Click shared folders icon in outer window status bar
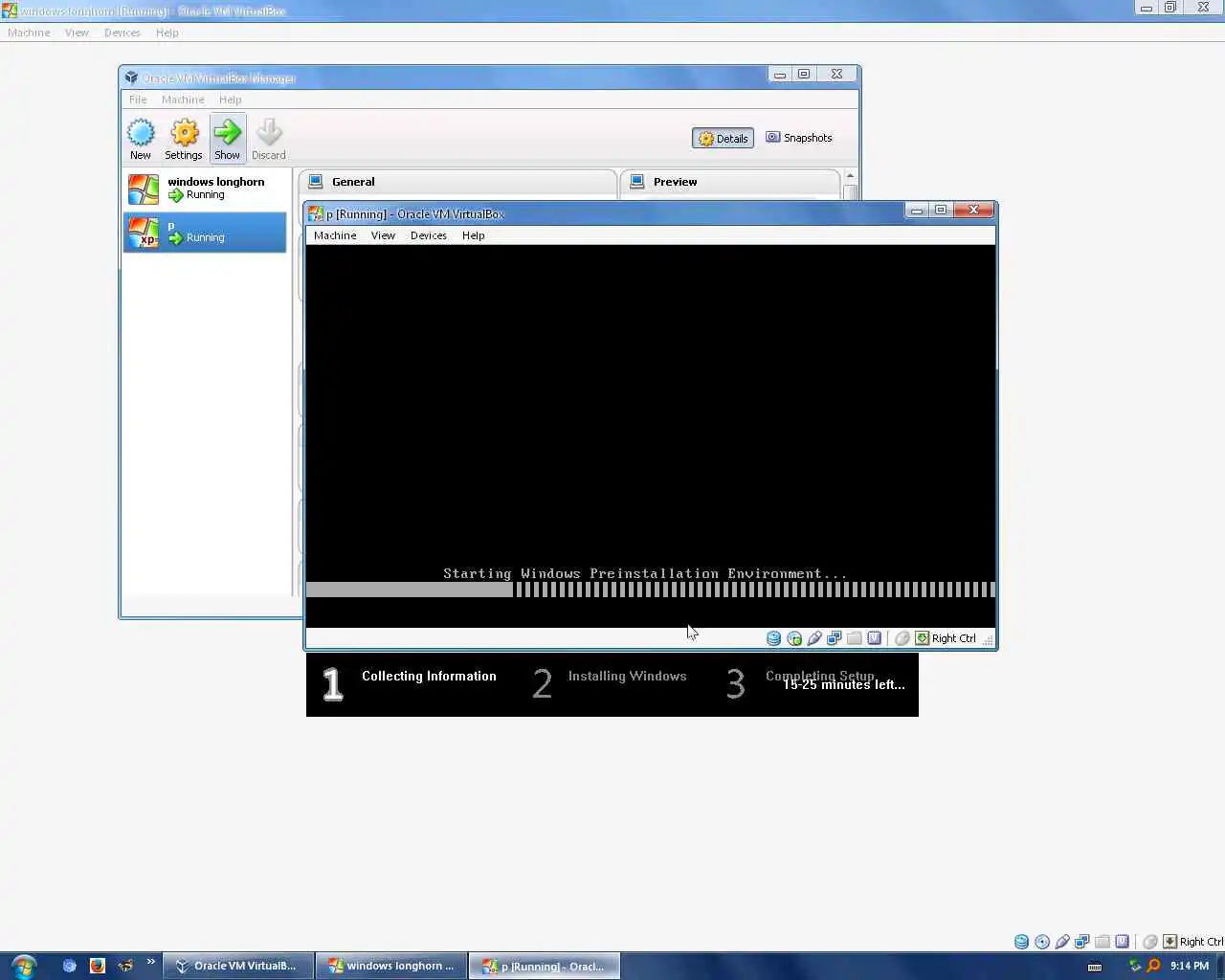The height and width of the screenshot is (980, 1225). coord(1102,942)
